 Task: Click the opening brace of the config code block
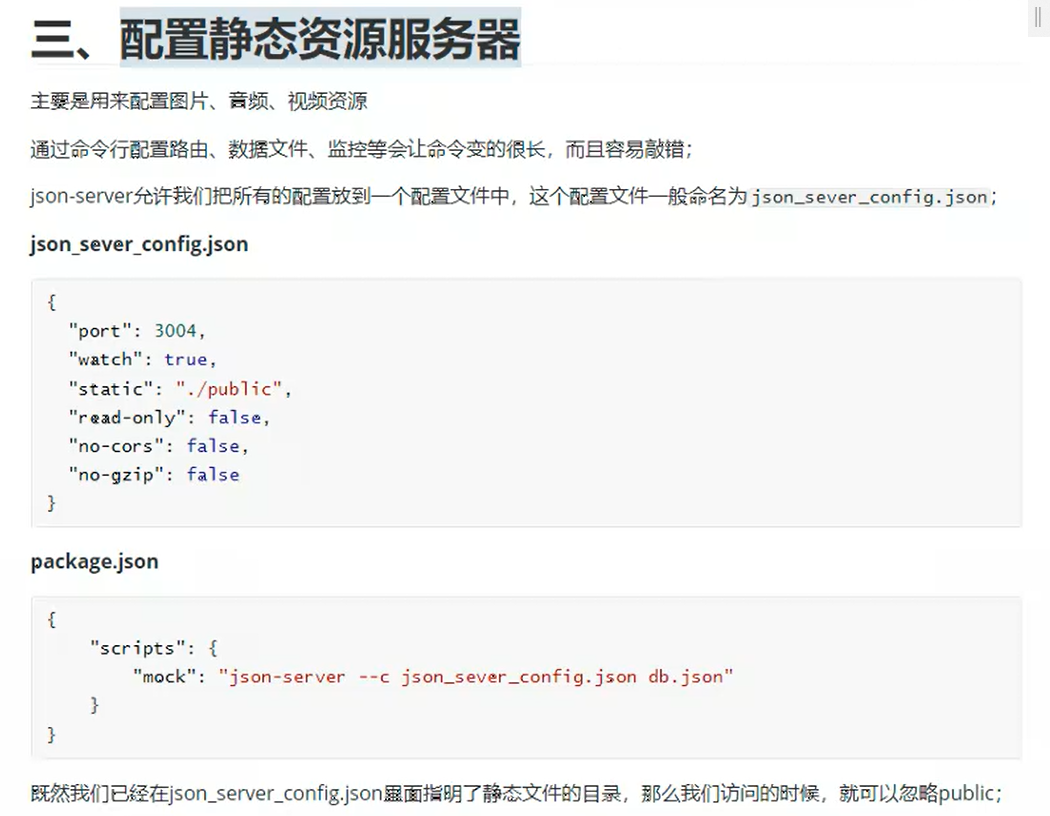click(52, 301)
